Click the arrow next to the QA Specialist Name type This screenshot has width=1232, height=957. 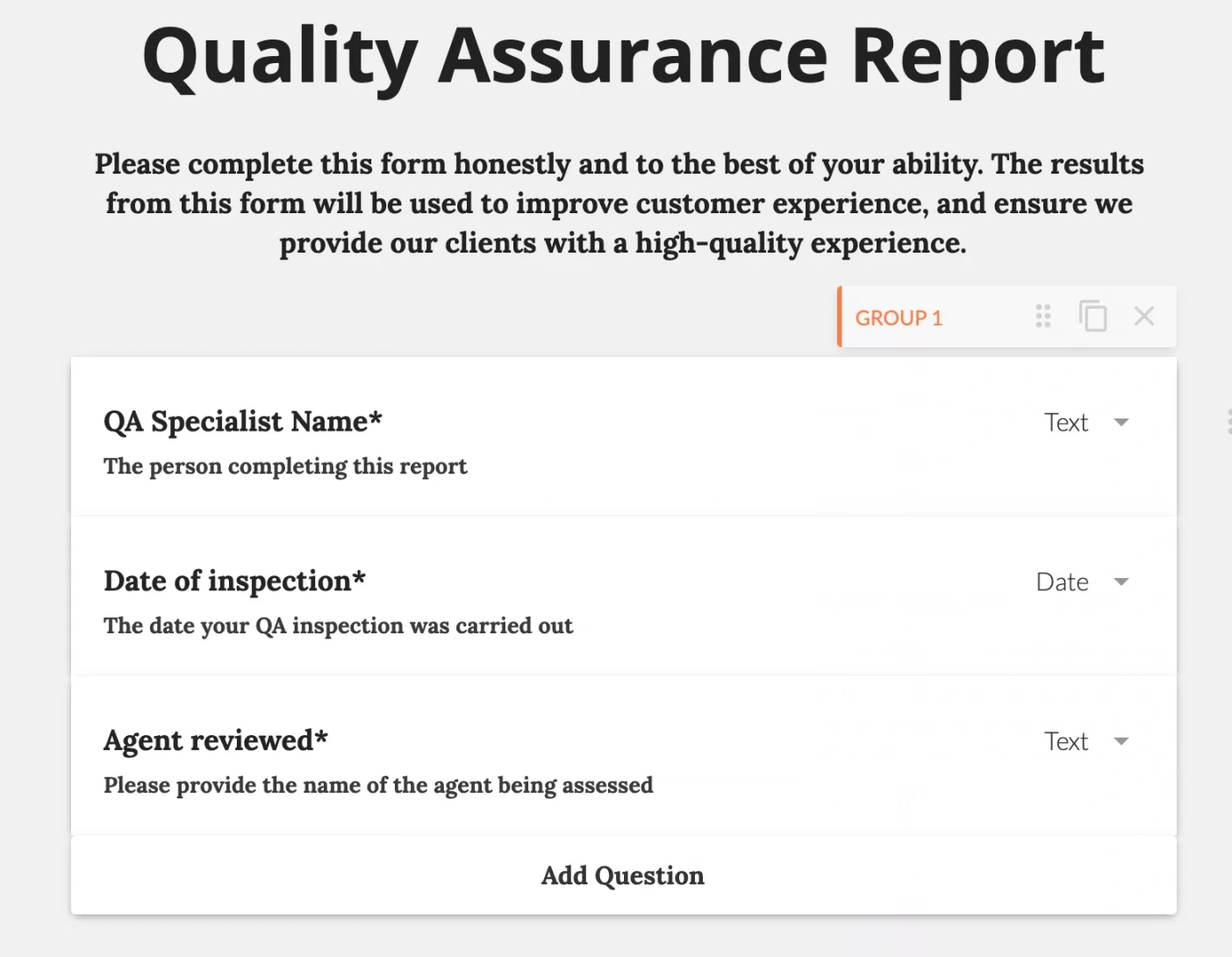coord(1121,423)
